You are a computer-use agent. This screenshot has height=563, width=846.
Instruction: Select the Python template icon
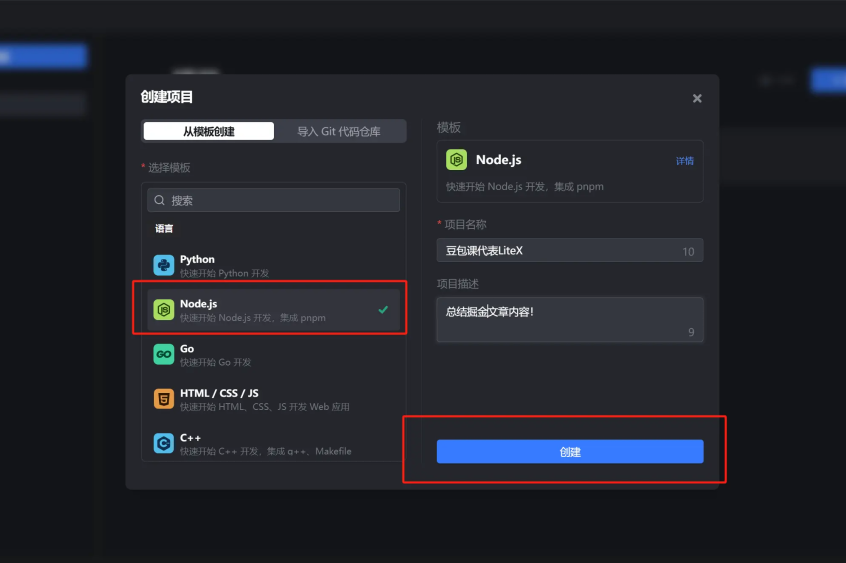(163, 266)
